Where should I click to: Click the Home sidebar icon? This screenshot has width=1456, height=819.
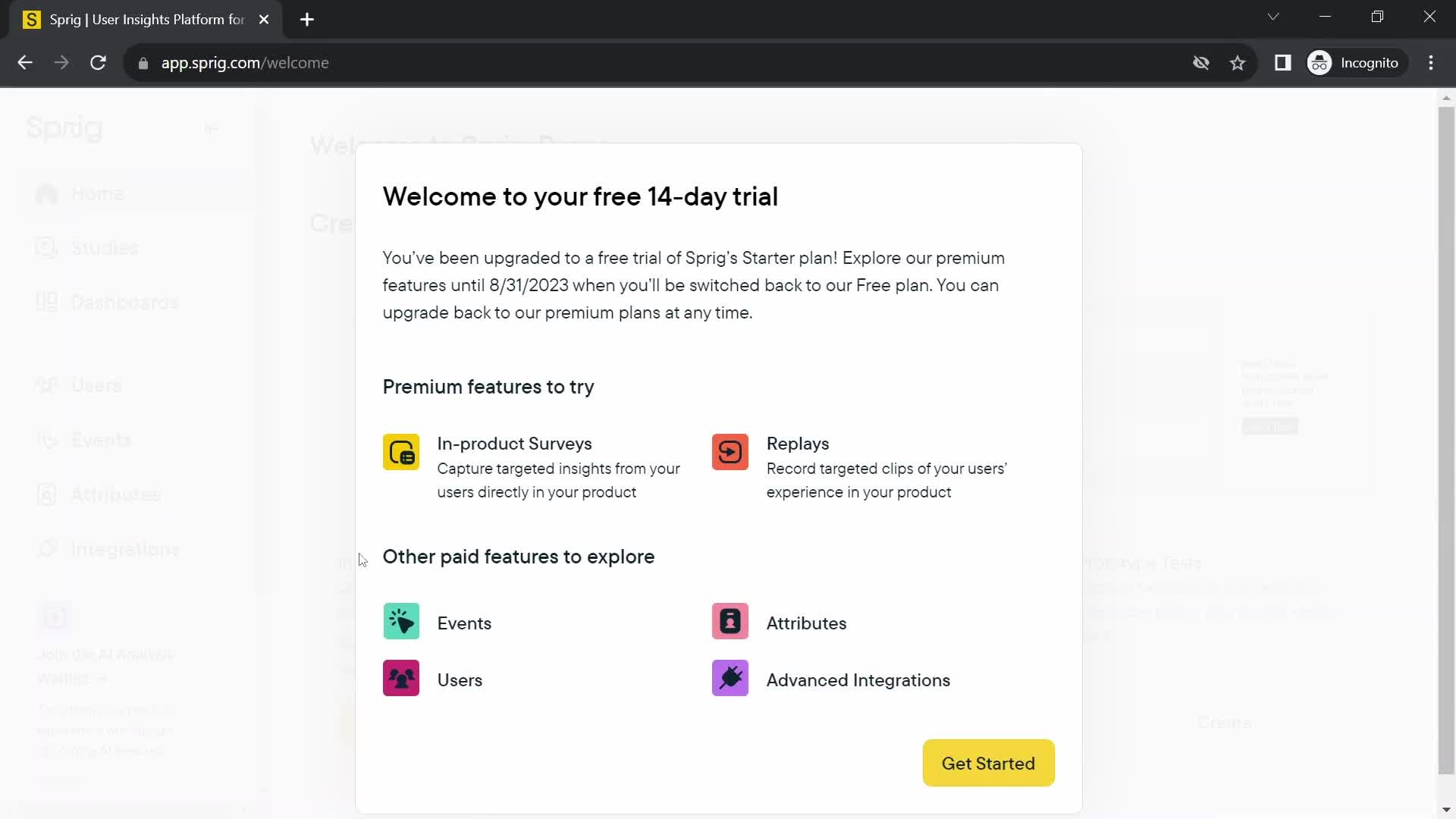tap(47, 193)
